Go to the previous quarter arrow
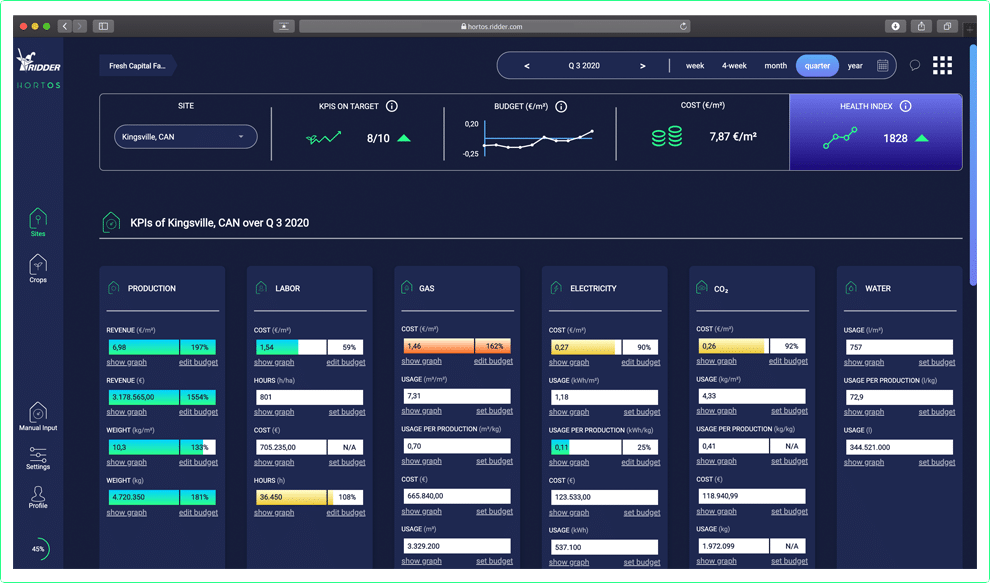Viewport: 990px width, 583px height. coord(527,66)
